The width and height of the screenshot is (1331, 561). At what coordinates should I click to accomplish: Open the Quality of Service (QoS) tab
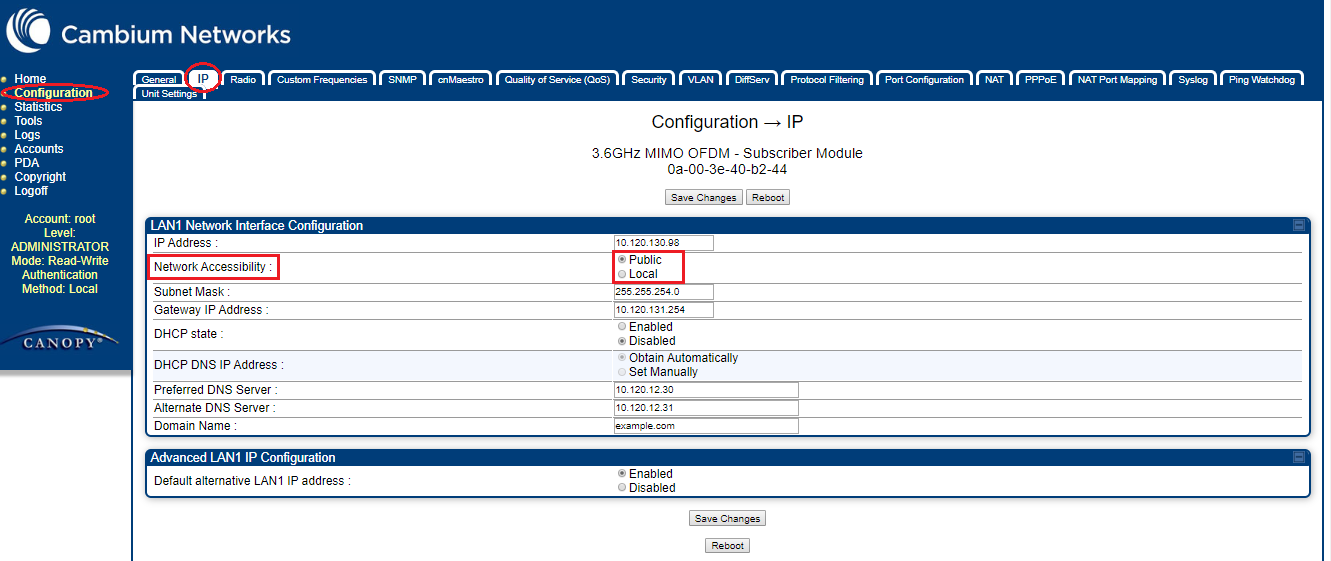click(557, 79)
